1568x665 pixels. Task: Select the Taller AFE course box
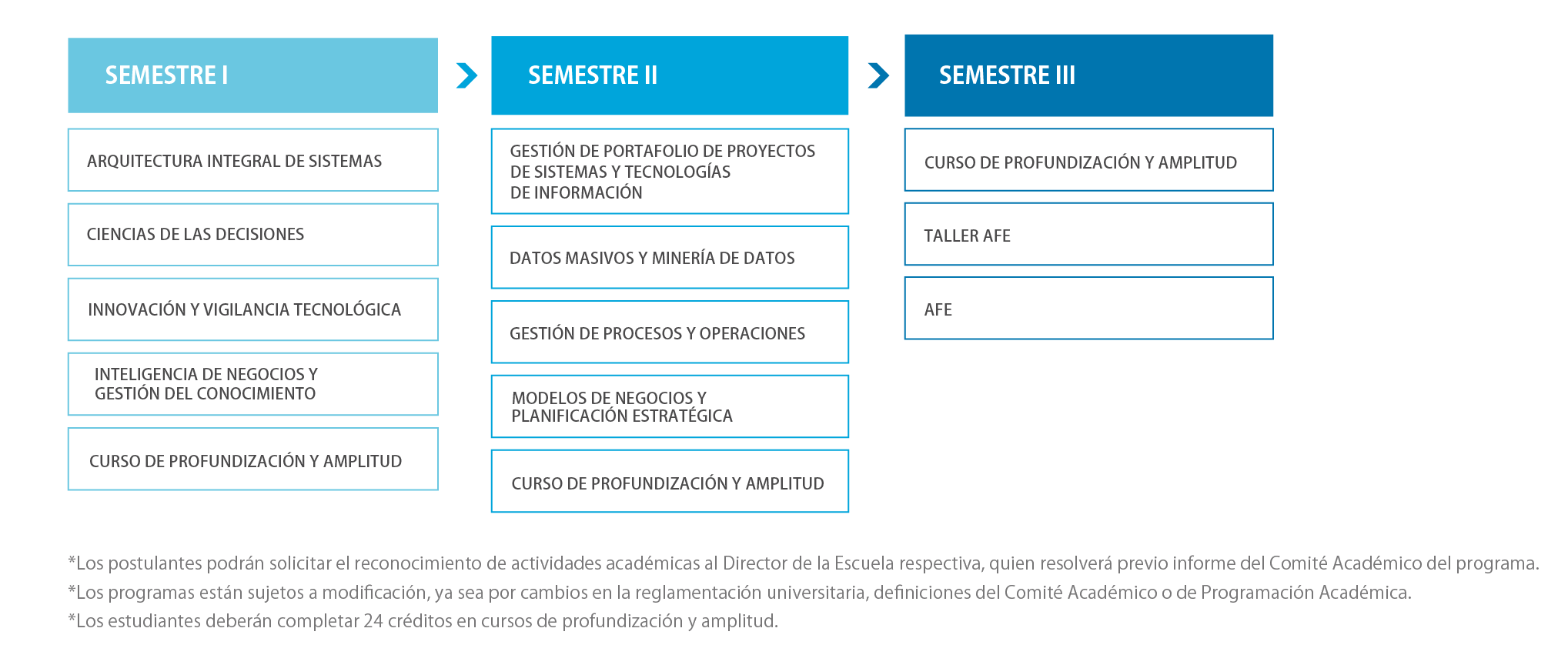click(x=1088, y=235)
